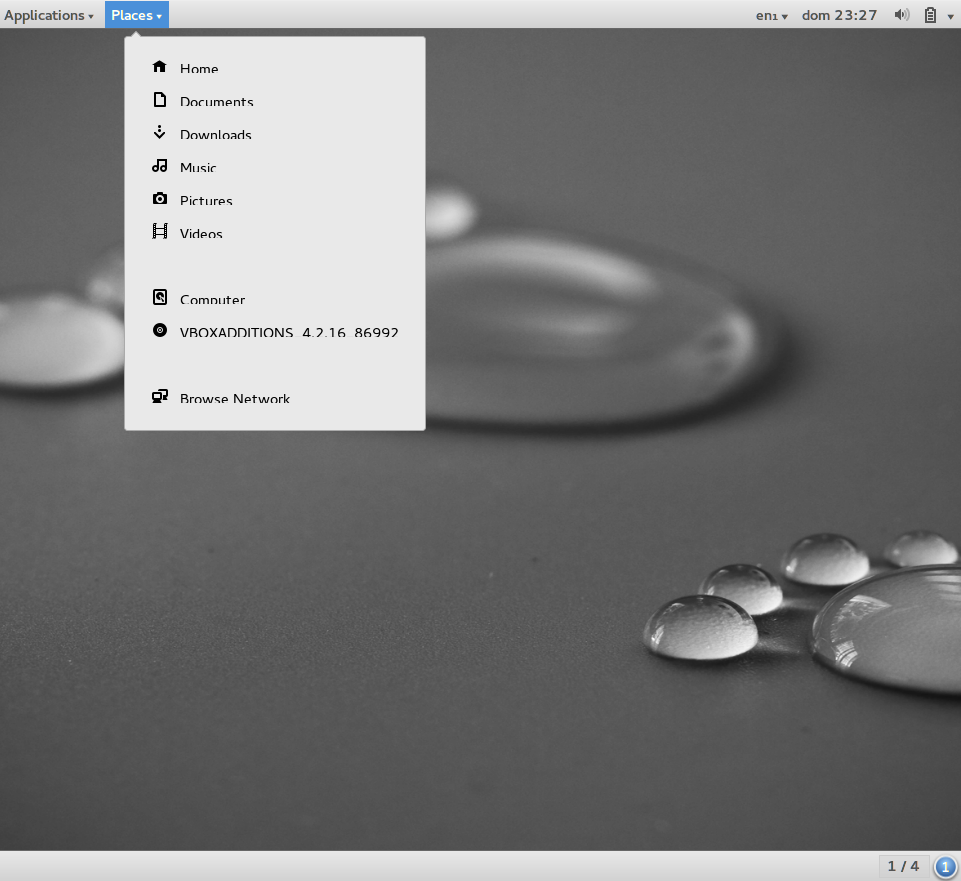This screenshot has width=961, height=881.
Task: Open the calendar from clock dom 23:27
Action: tap(839, 15)
